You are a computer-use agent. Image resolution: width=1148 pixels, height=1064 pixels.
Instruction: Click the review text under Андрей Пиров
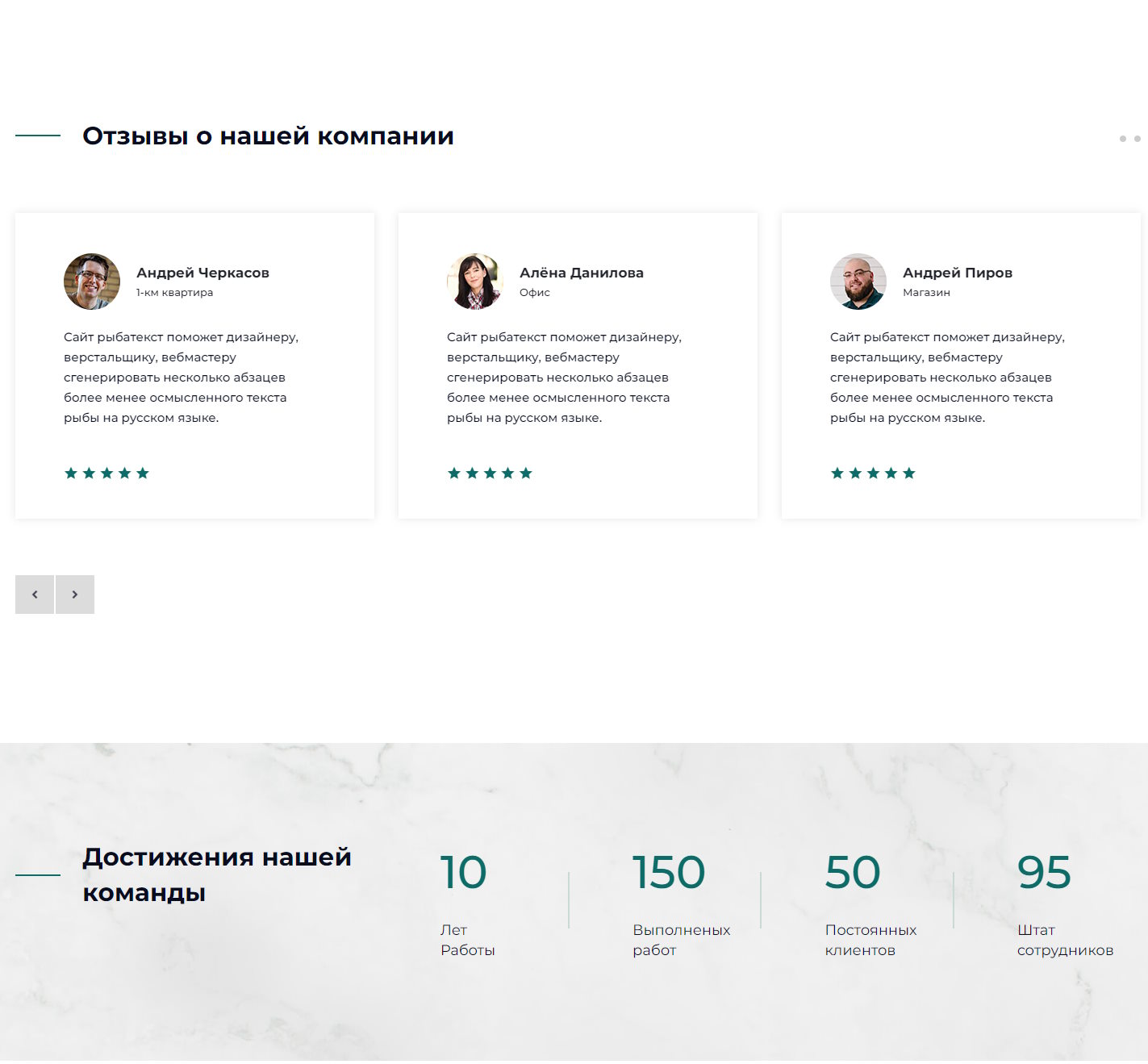click(x=948, y=378)
